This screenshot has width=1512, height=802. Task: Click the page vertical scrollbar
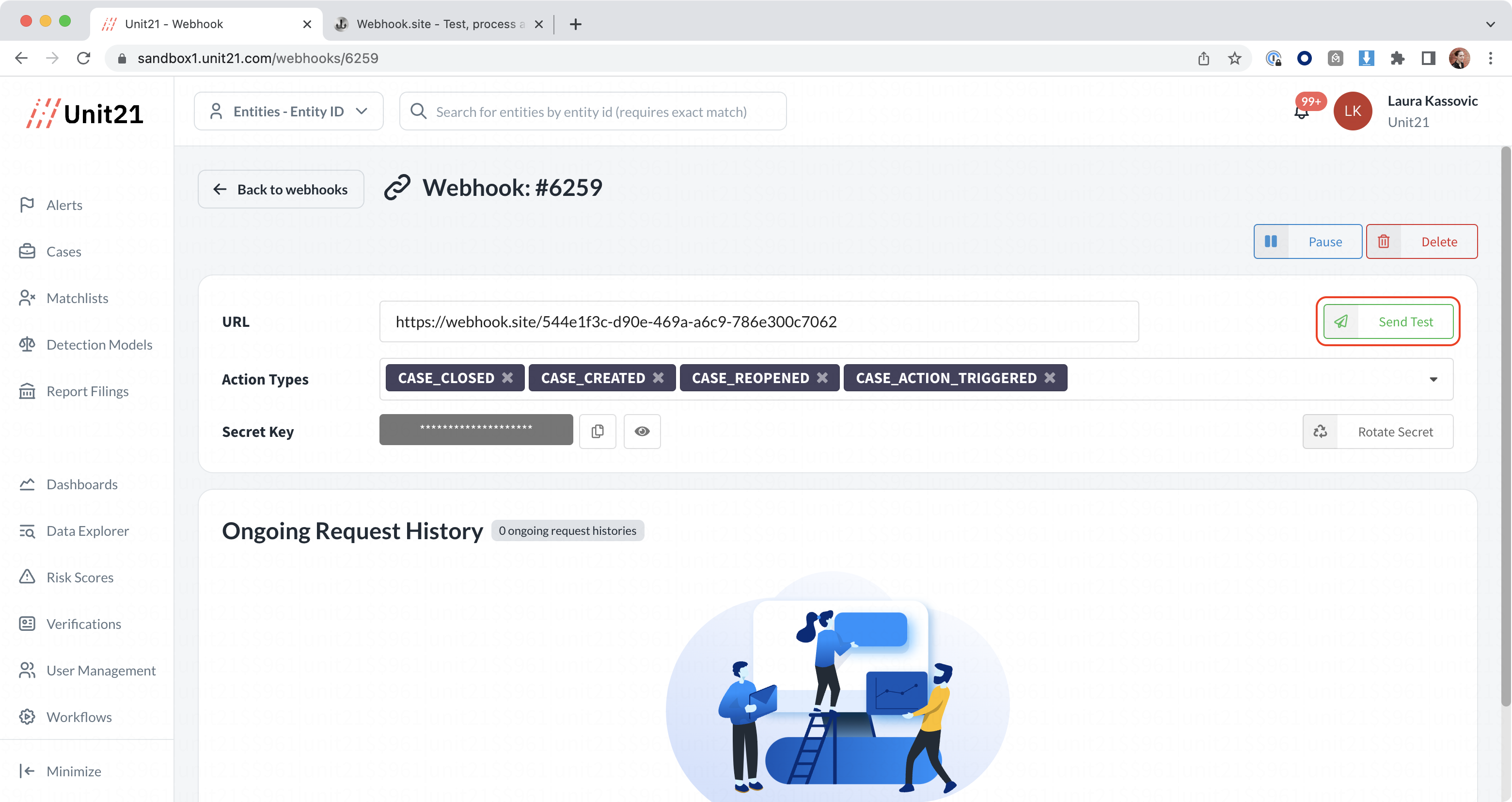(x=1505, y=429)
